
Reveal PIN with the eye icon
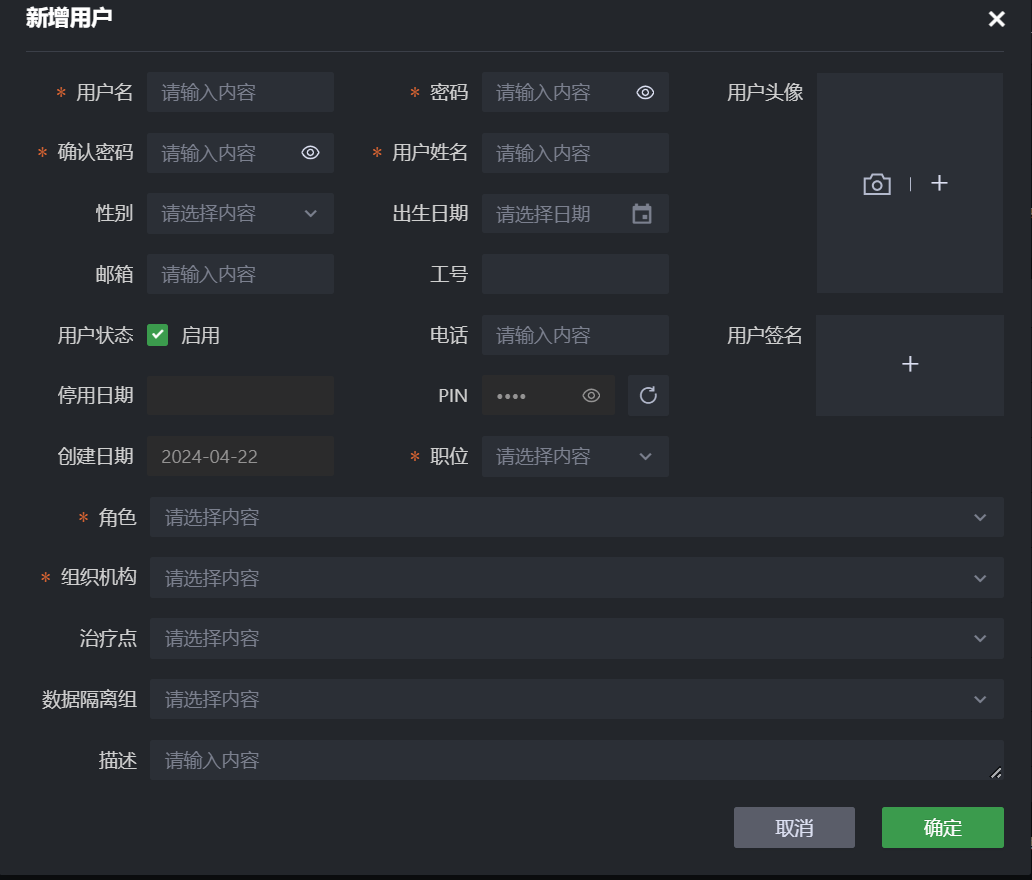coord(591,396)
